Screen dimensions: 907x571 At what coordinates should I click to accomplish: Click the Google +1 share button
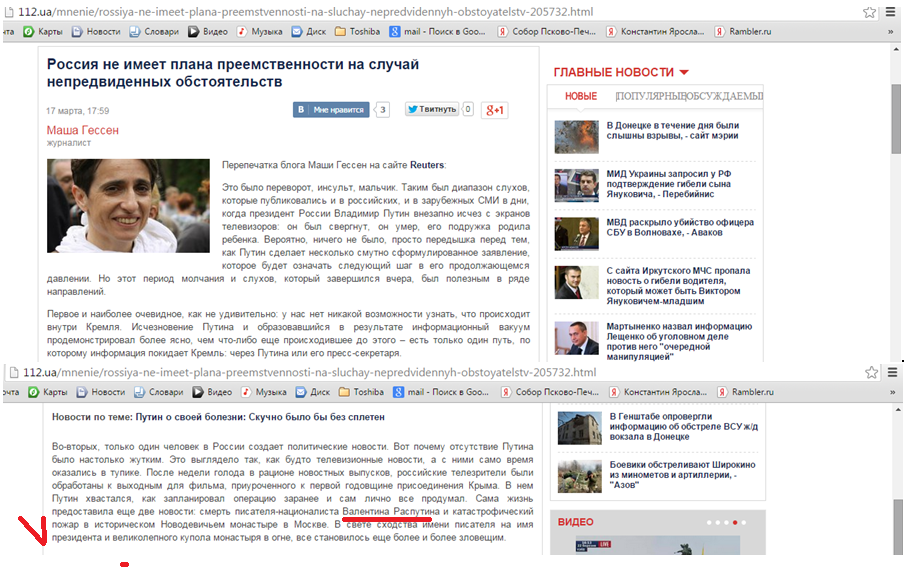[x=495, y=110]
